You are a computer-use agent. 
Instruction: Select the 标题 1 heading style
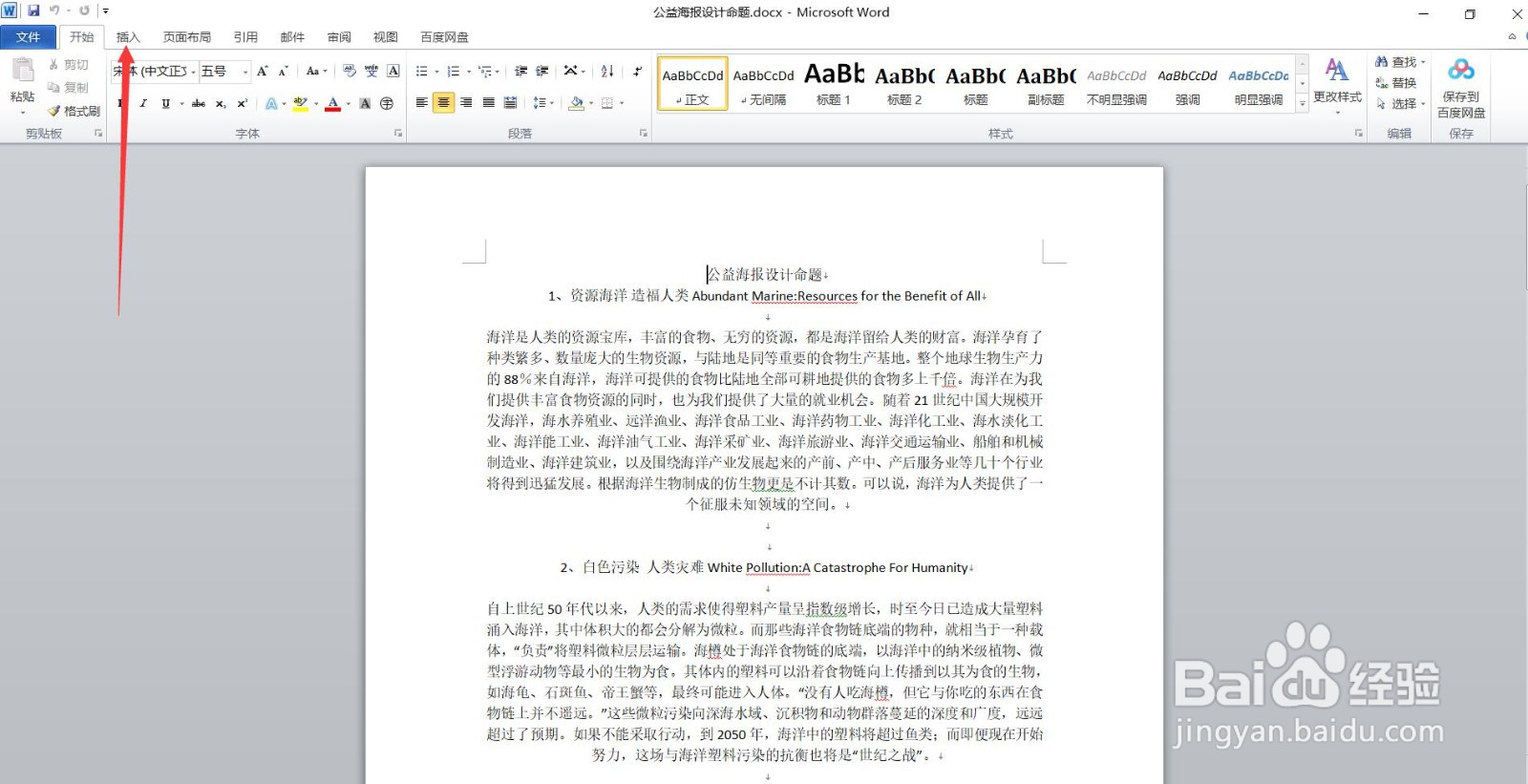[834, 84]
